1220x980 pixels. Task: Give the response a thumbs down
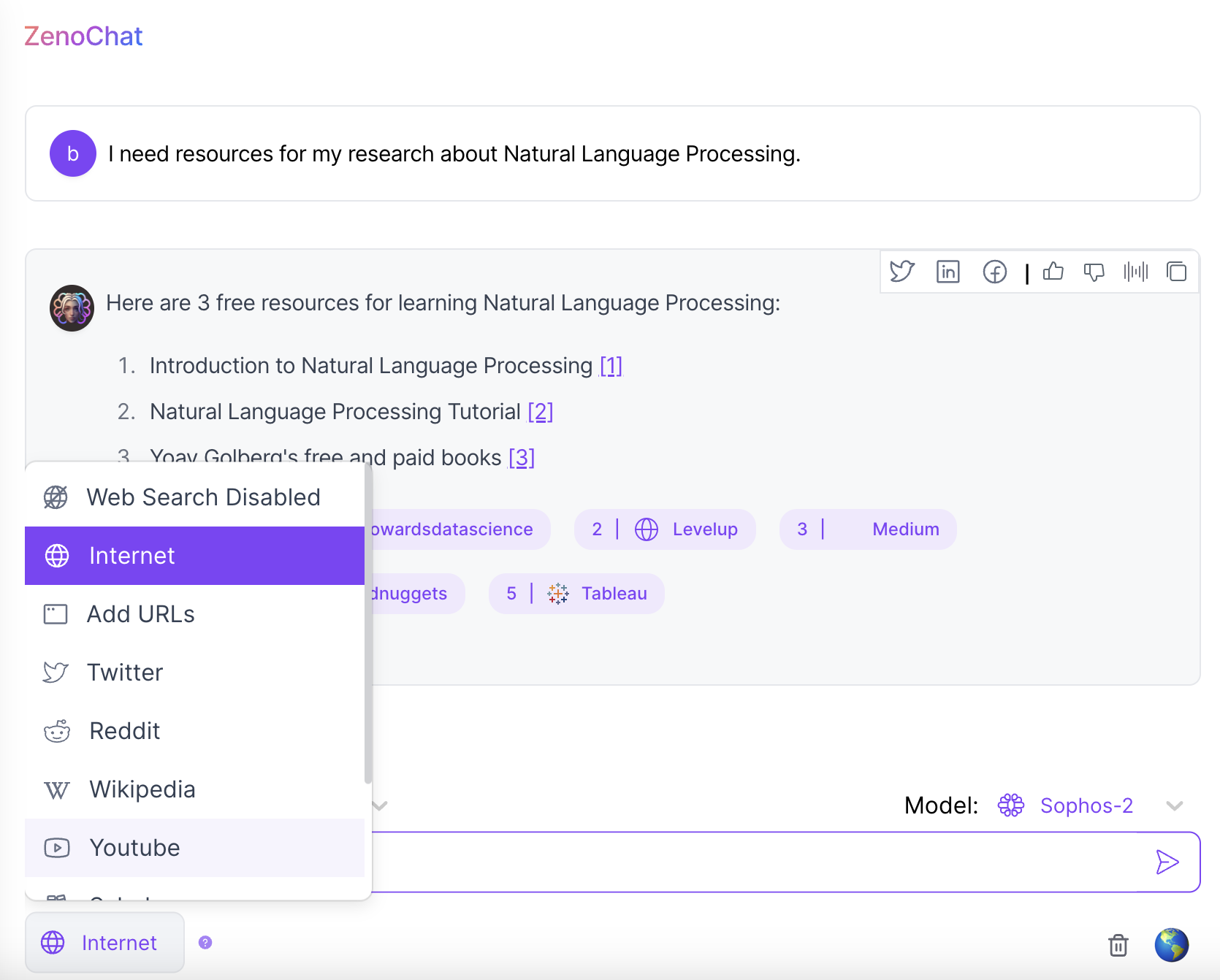pyautogui.click(x=1094, y=272)
